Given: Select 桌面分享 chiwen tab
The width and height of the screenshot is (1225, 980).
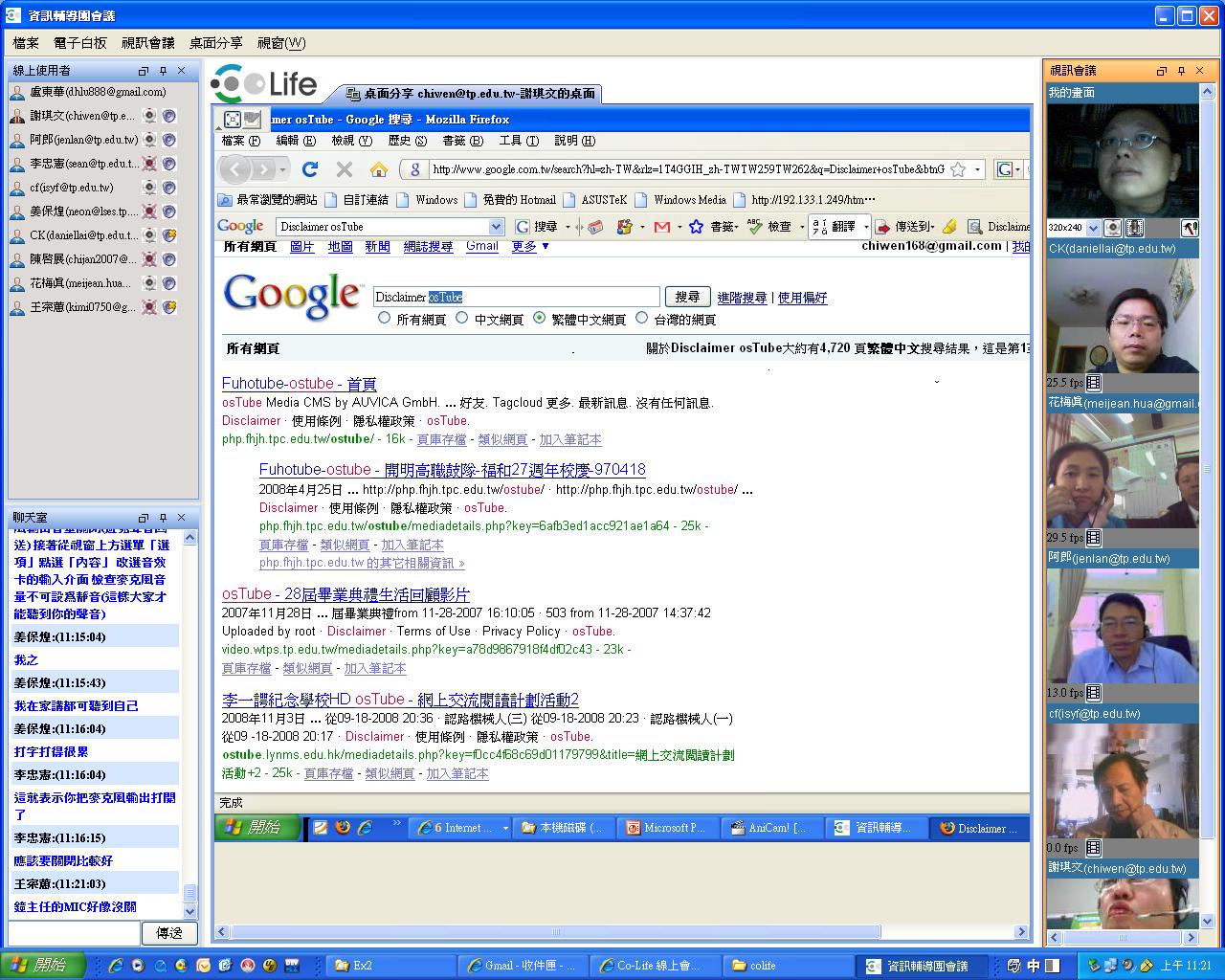Looking at the screenshot, I should (470, 93).
